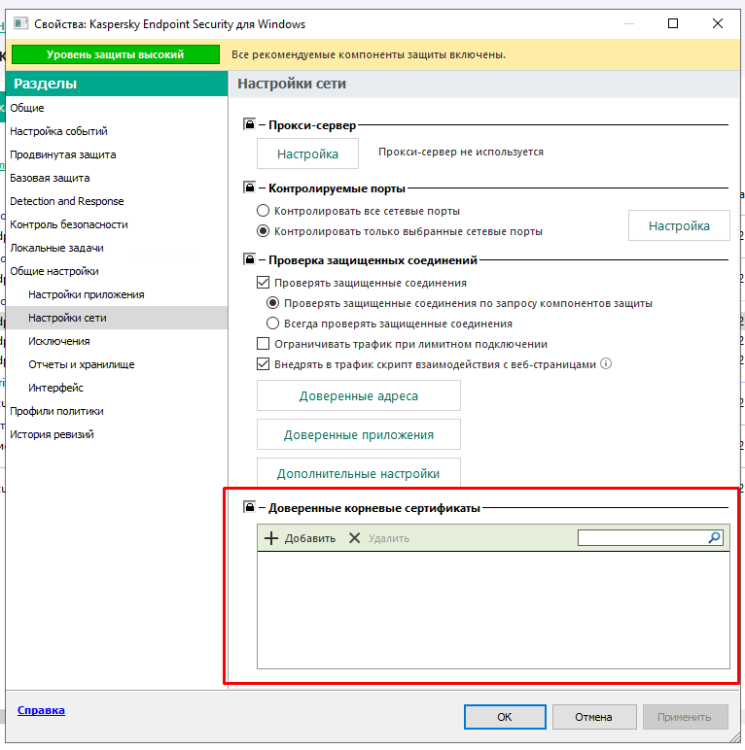Click the Отмена button

coord(594,717)
